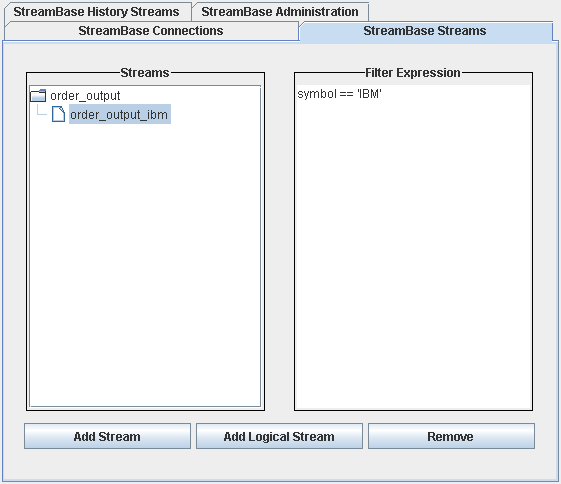Click the Filter Expression panel title label
This screenshot has height=484, width=561.
pos(413,73)
